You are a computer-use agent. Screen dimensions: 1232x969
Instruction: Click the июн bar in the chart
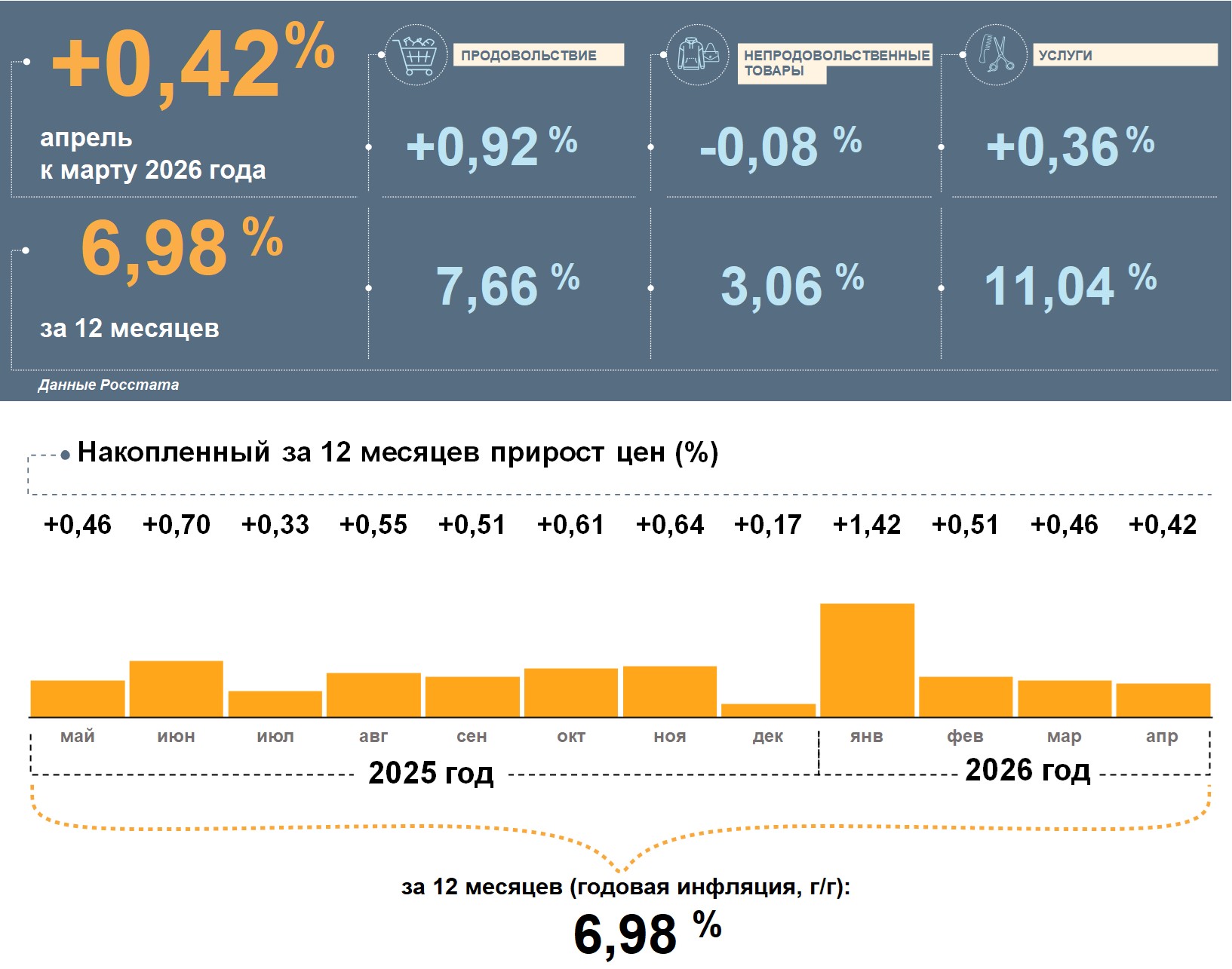pyautogui.click(x=176, y=688)
